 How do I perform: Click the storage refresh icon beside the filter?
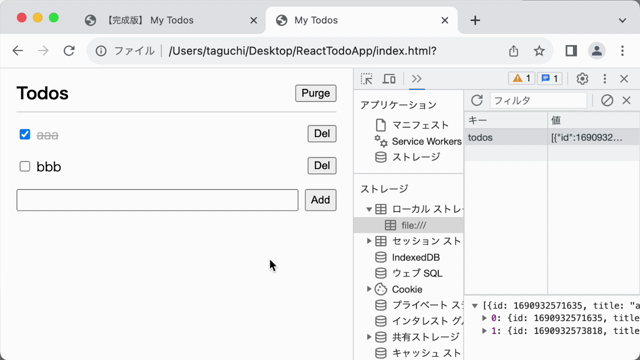pyautogui.click(x=477, y=100)
